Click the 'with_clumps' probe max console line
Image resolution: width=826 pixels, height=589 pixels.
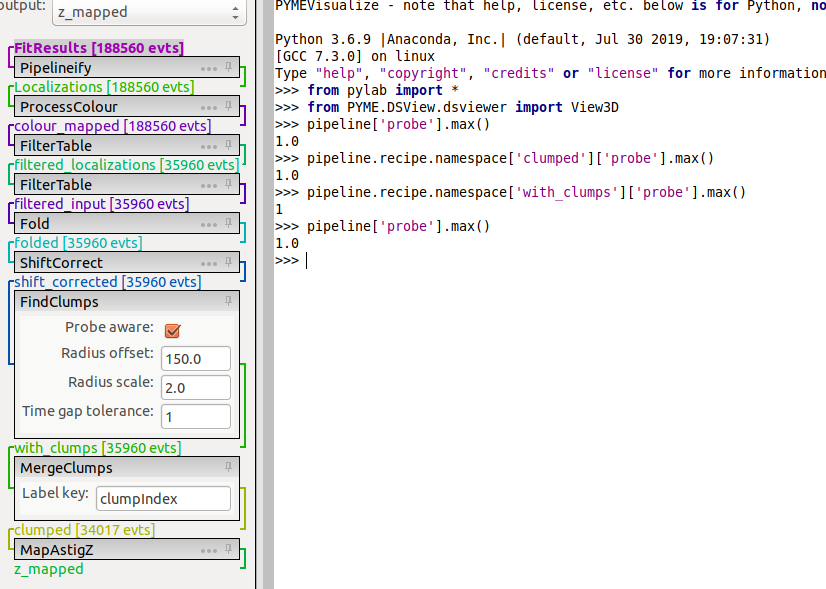tap(510, 192)
